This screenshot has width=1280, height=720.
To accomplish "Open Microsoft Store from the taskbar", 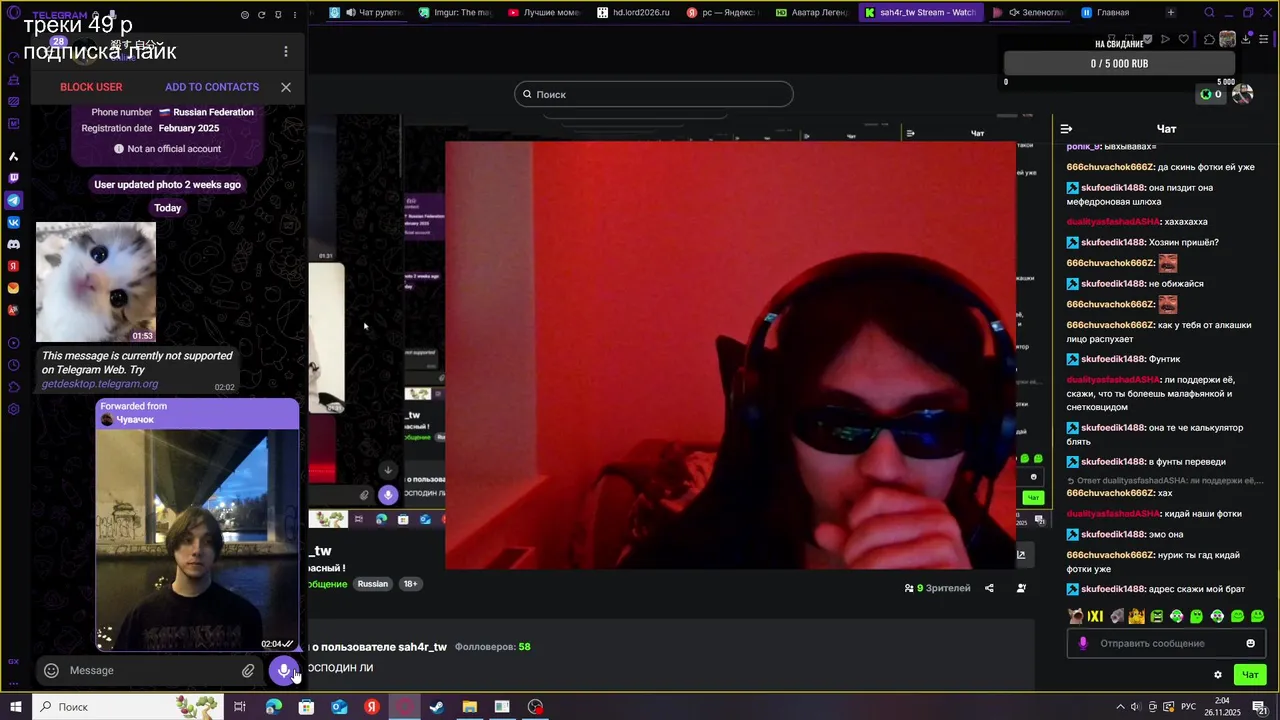I will coord(306,707).
